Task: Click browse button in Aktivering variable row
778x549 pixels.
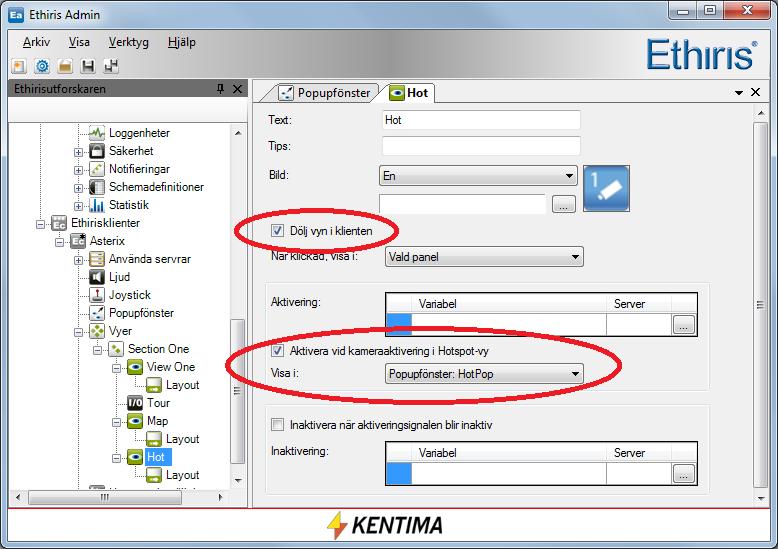Action: [684, 325]
